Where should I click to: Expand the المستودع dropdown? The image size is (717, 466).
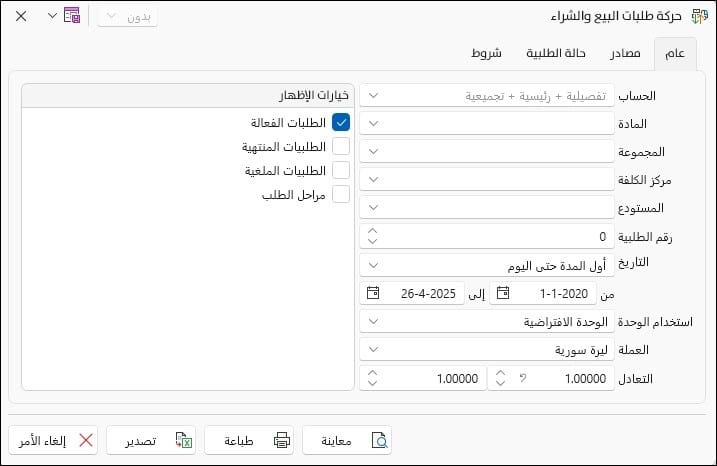[373, 208]
